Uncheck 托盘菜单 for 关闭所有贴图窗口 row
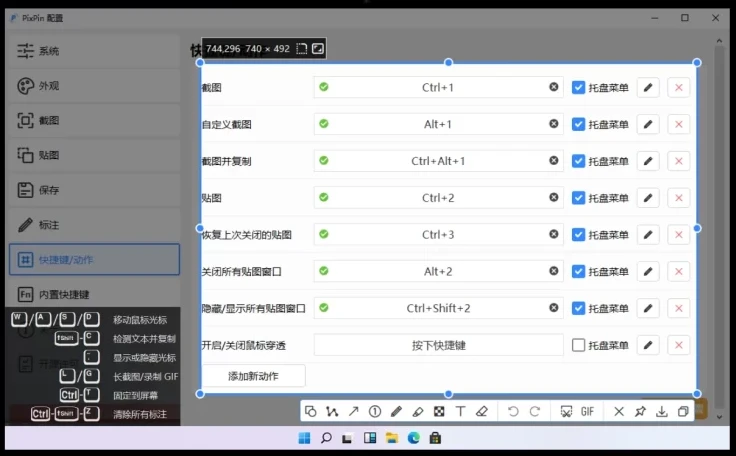 [x=578, y=271]
